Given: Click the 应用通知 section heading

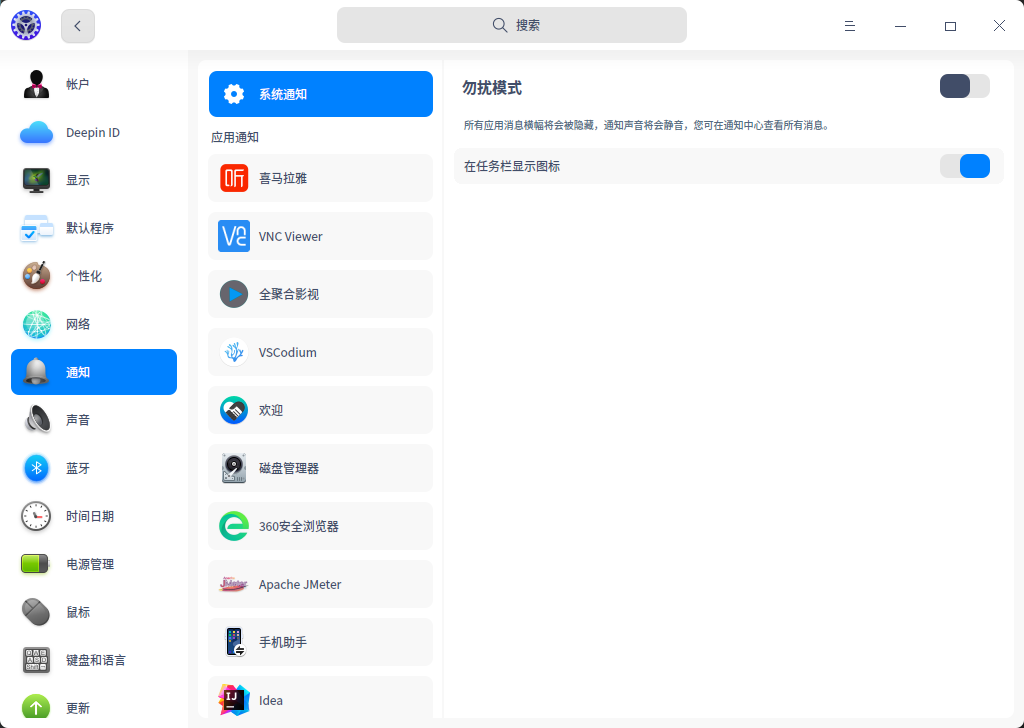Looking at the screenshot, I should [x=235, y=137].
